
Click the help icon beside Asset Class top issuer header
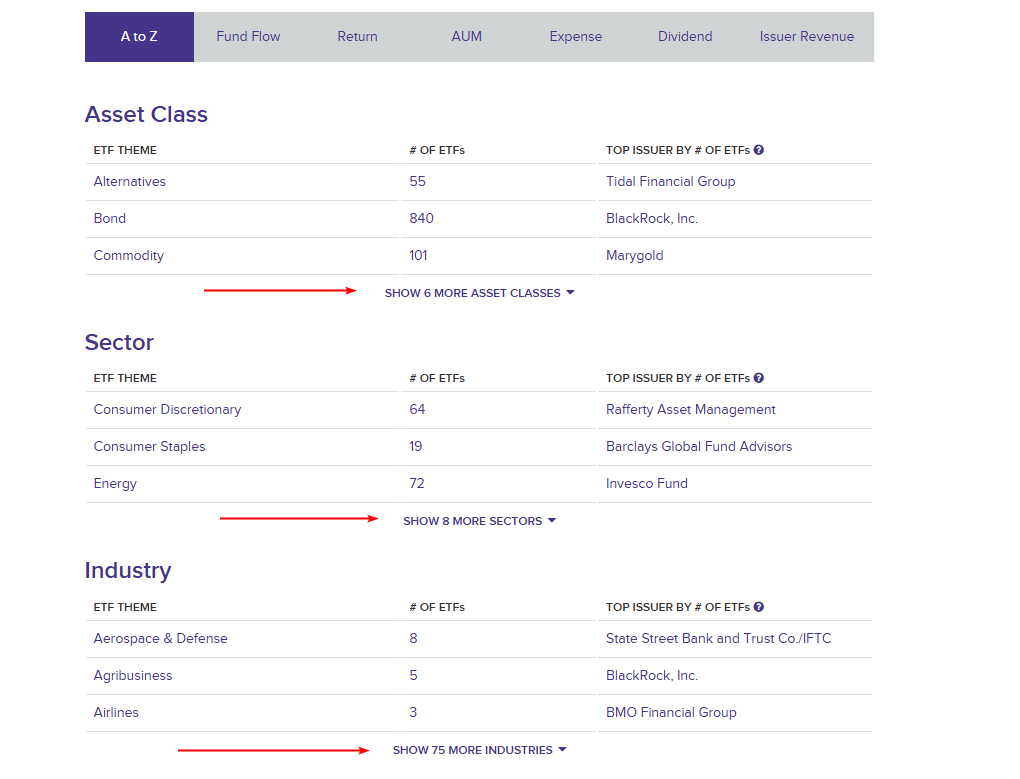tap(758, 150)
